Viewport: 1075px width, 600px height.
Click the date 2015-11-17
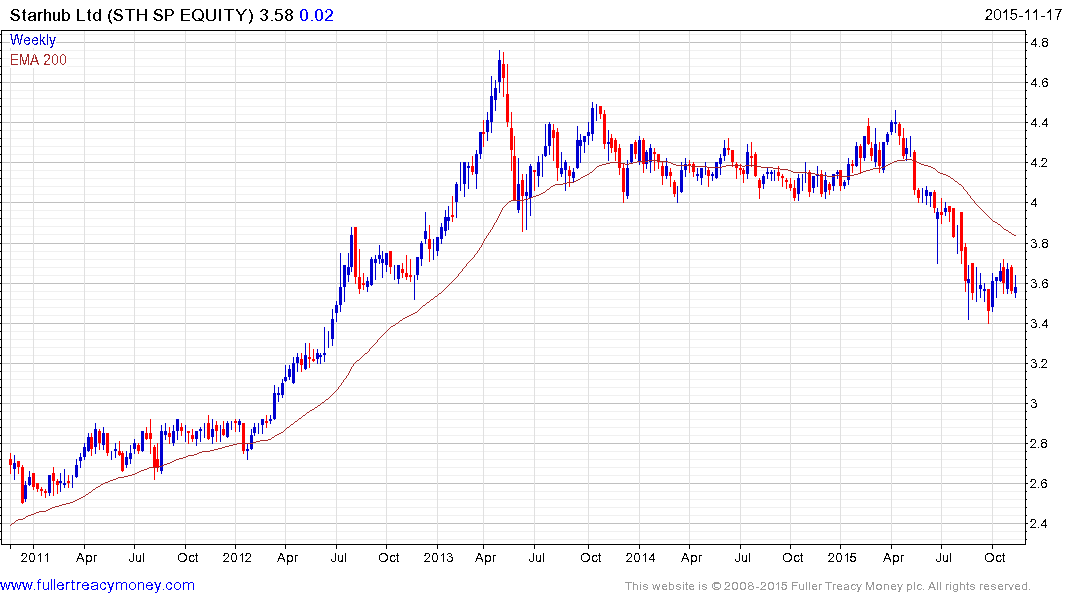click(1023, 15)
